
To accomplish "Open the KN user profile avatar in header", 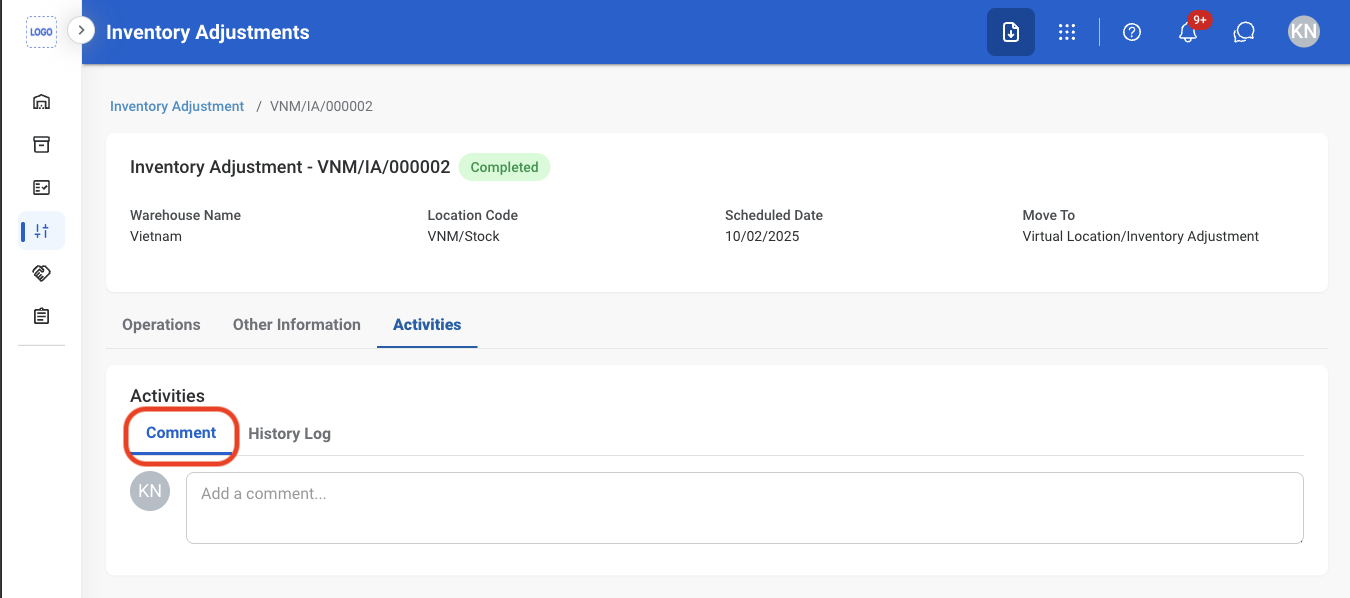I will click(1304, 32).
